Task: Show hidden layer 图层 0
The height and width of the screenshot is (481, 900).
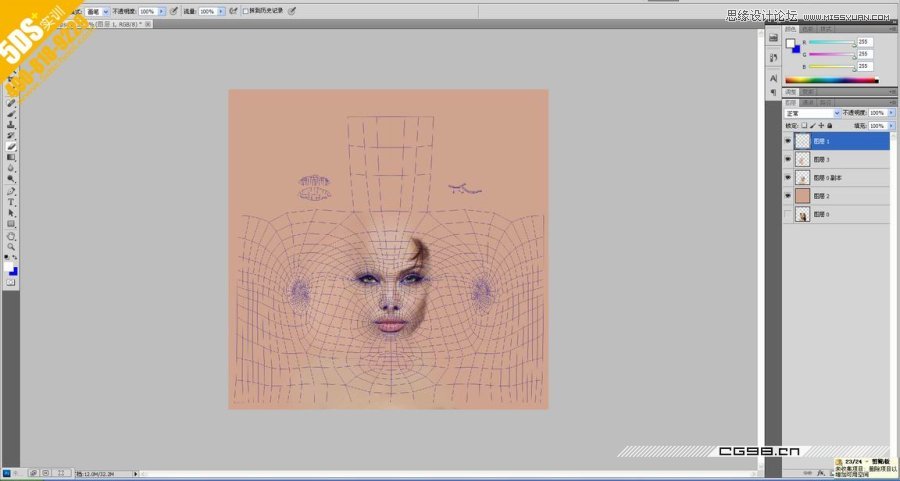Action: coord(788,214)
